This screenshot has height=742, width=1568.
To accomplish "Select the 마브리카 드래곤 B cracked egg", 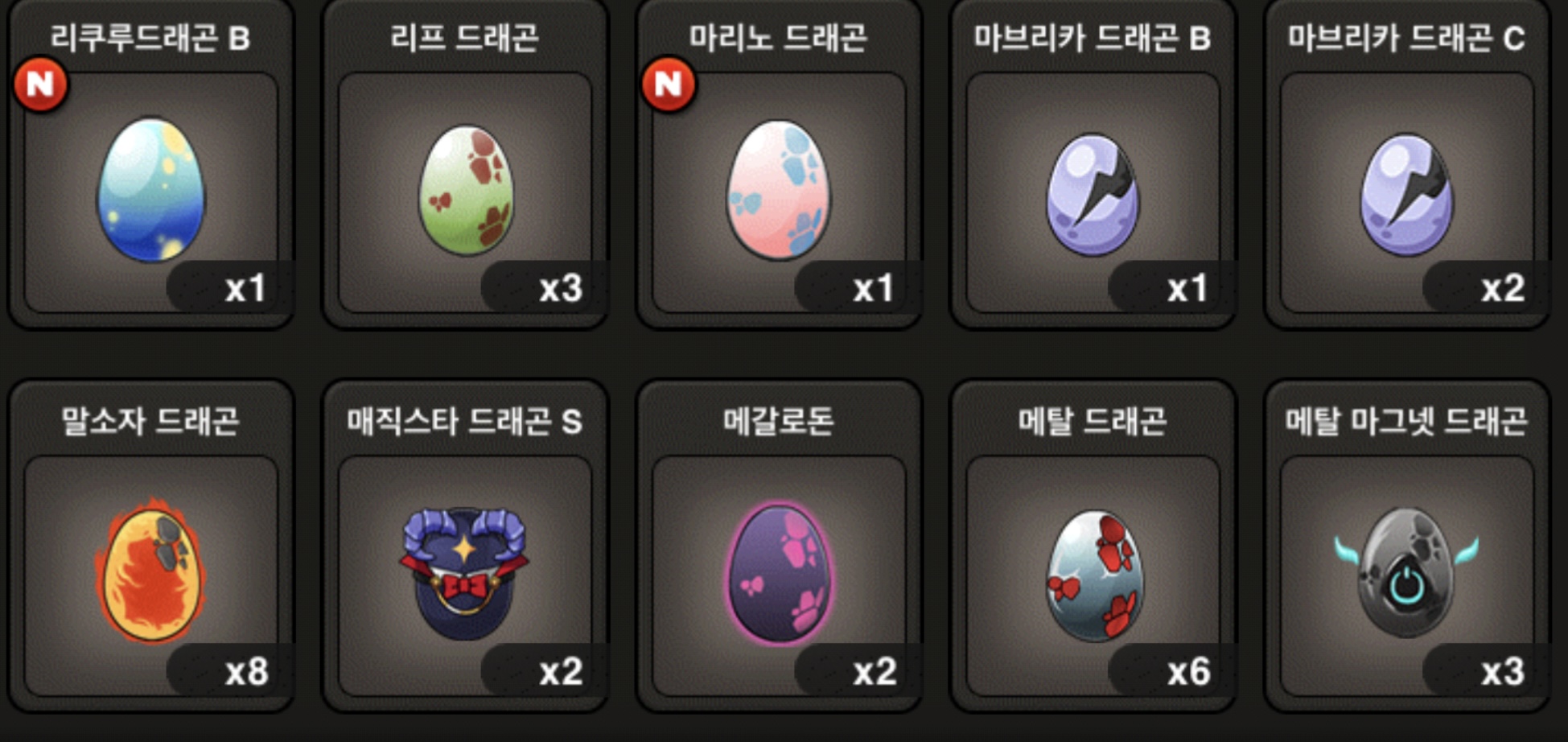I will tap(1092, 195).
